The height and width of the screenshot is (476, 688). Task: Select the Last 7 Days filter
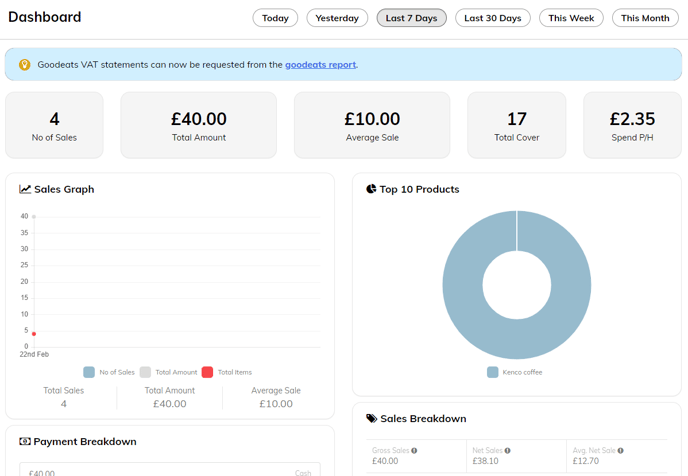[412, 18]
